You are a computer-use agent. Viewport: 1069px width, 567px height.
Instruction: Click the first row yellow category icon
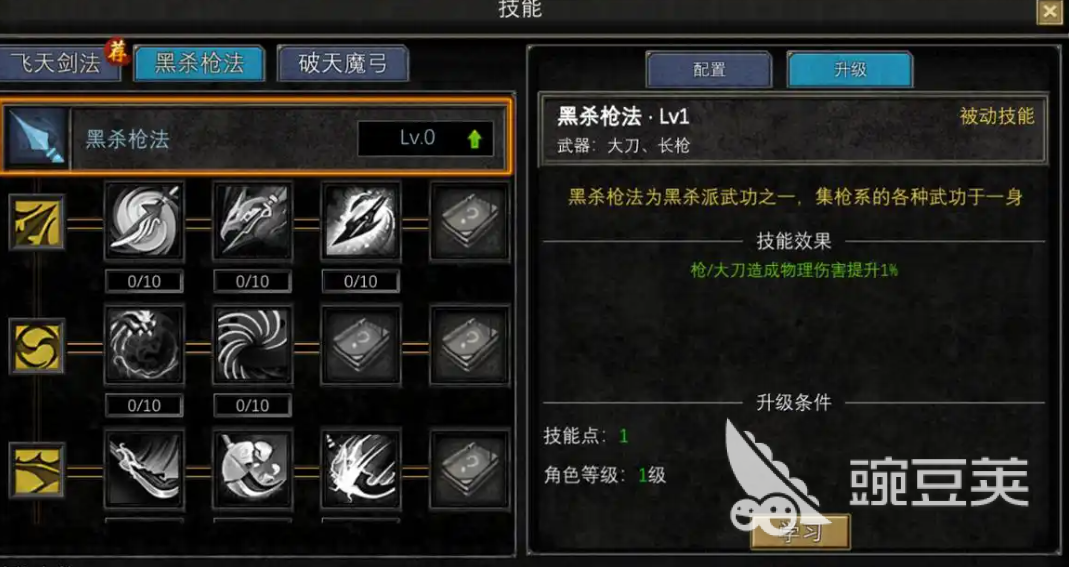37,222
